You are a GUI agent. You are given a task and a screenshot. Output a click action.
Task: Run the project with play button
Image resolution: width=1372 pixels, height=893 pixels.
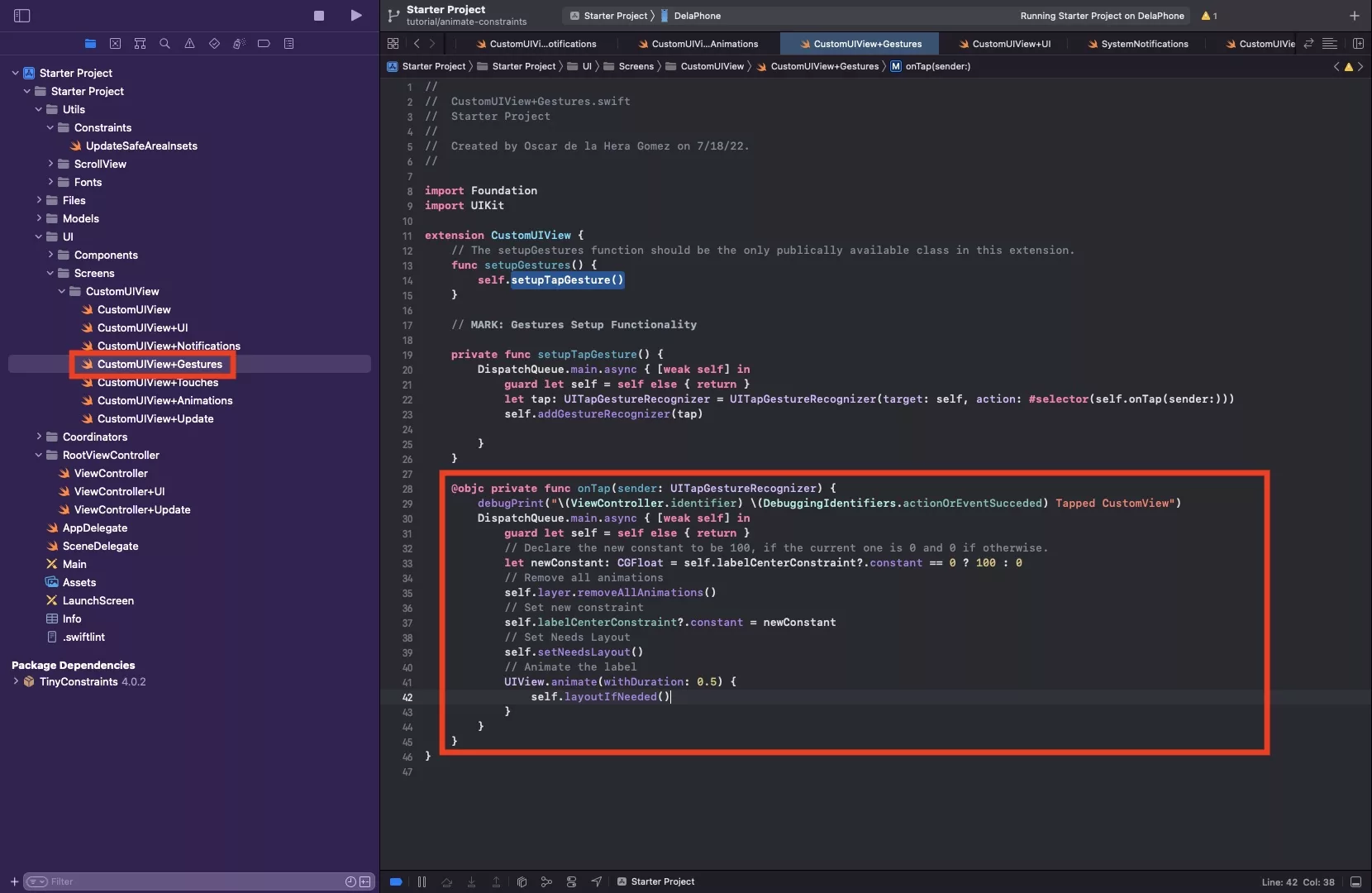click(356, 15)
